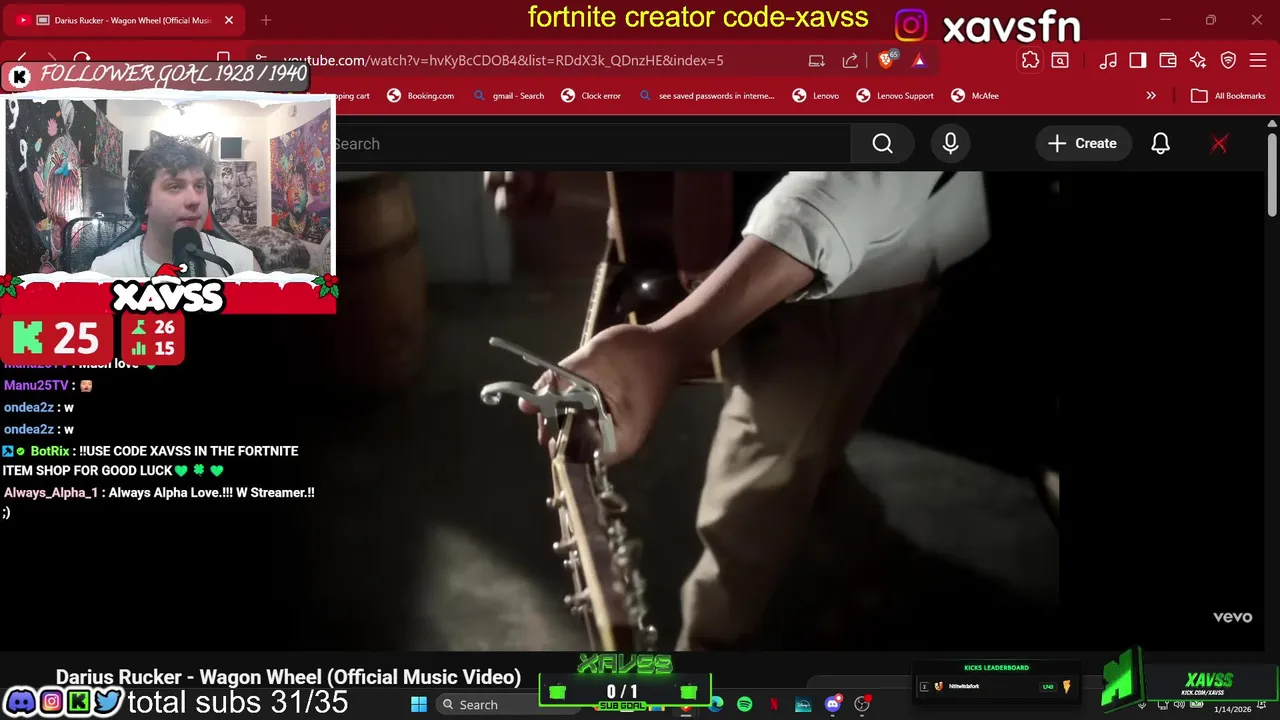This screenshot has height=720, width=1280.
Task: Open the McAfee bookmark
Action: (x=975, y=96)
